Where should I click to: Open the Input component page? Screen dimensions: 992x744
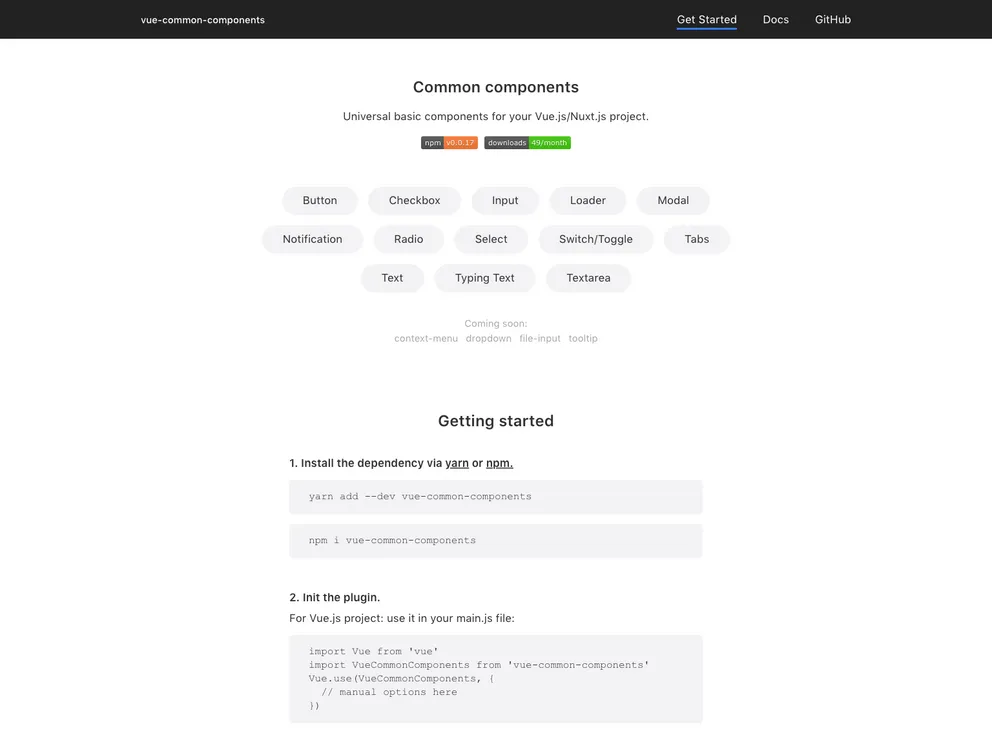coord(505,201)
